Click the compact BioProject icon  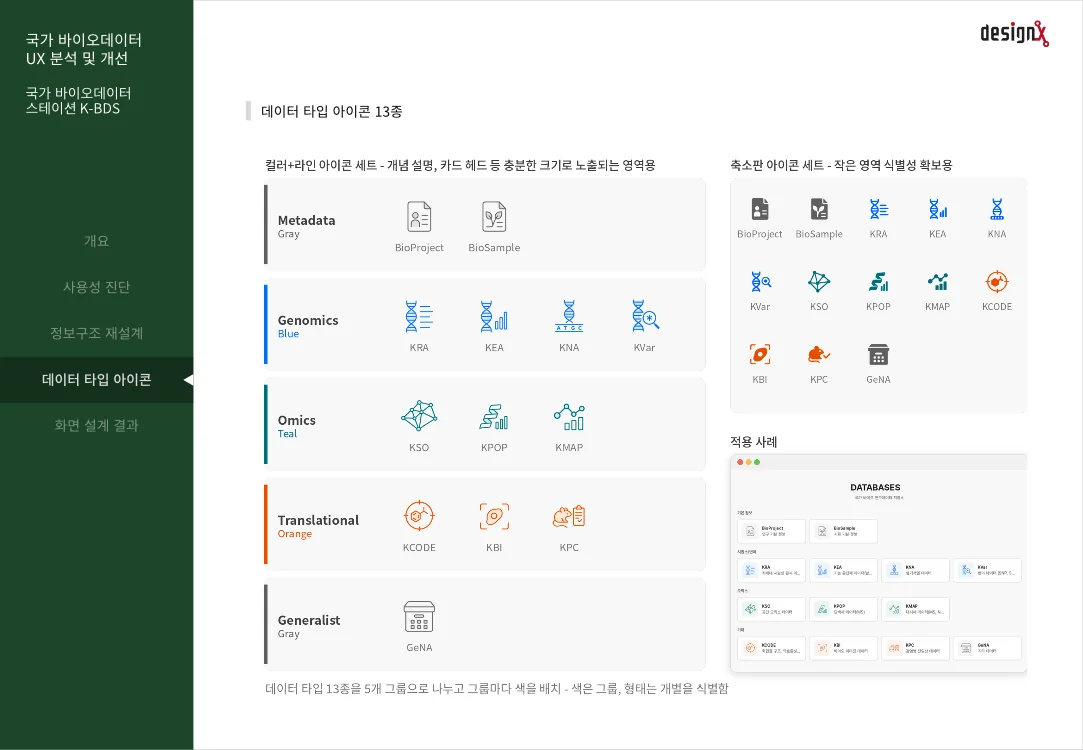[x=760, y=209]
